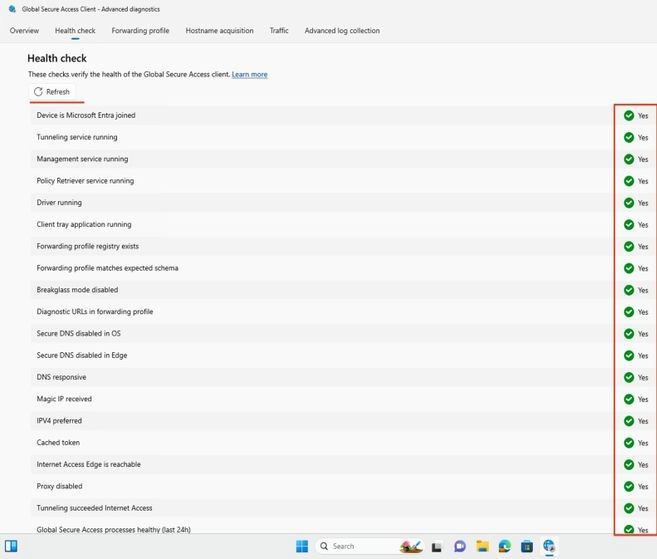657x559 pixels.
Task: Click green check for IPV4 preferred
Action: 629,421
